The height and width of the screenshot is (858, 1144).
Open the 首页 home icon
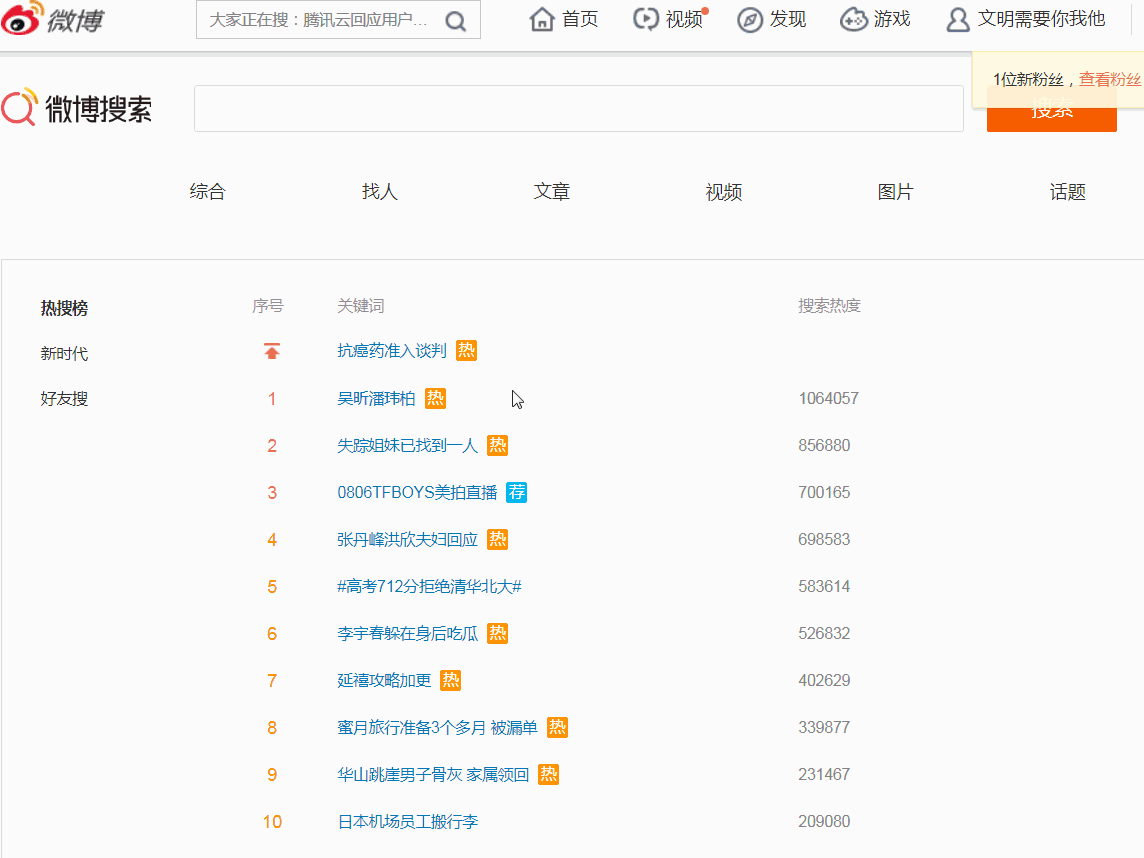point(542,19)
